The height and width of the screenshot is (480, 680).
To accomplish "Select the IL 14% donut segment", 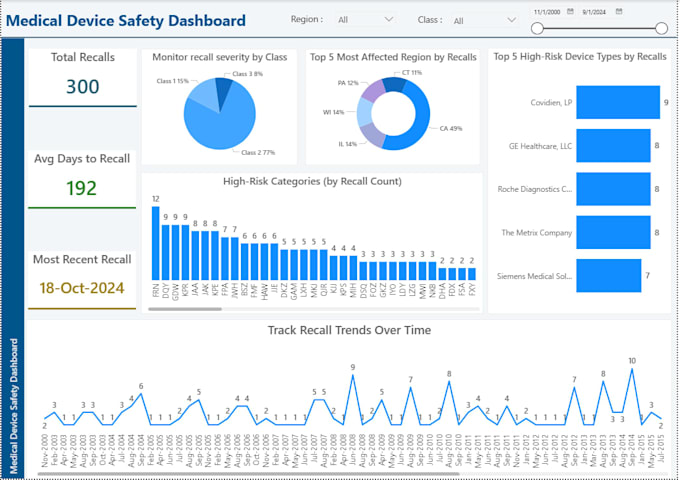I will click(372, 135).
